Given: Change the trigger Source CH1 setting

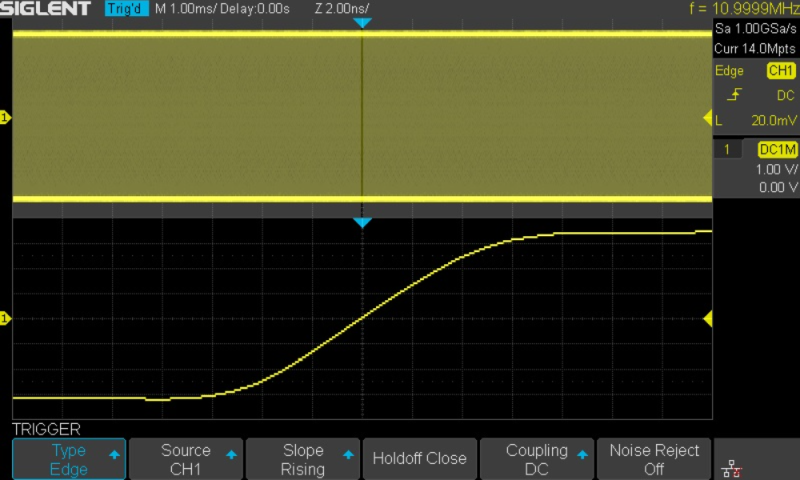Looking at the screenshot, I should pyautogui.click(x=186, y=459).
